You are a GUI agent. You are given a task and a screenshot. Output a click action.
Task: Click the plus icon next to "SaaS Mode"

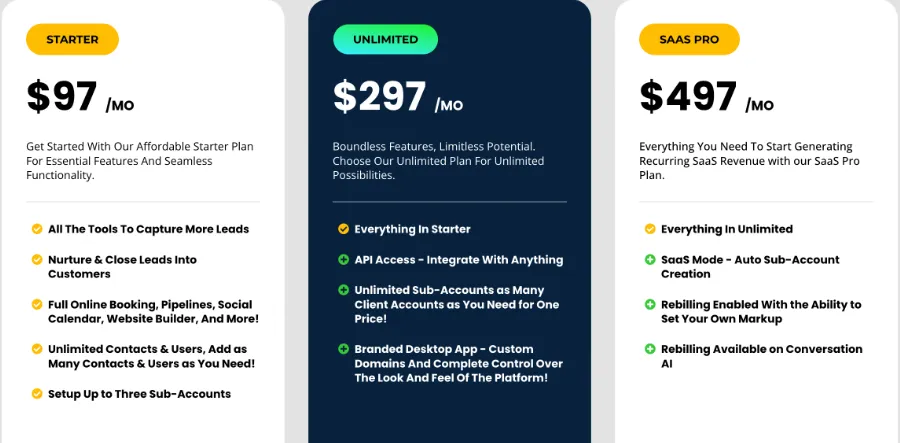click(650, 260)
